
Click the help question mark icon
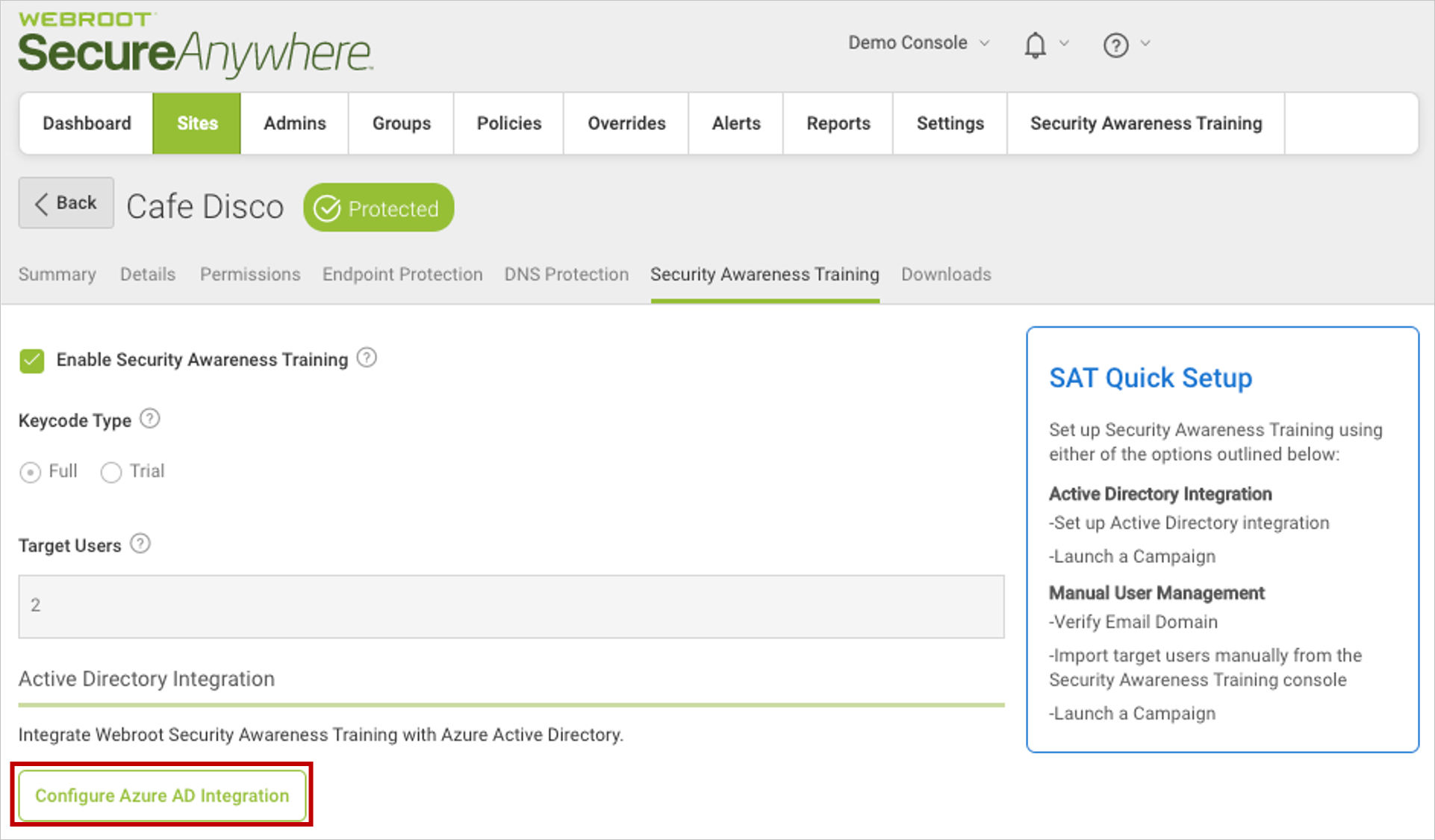[x=1115, y=44]
